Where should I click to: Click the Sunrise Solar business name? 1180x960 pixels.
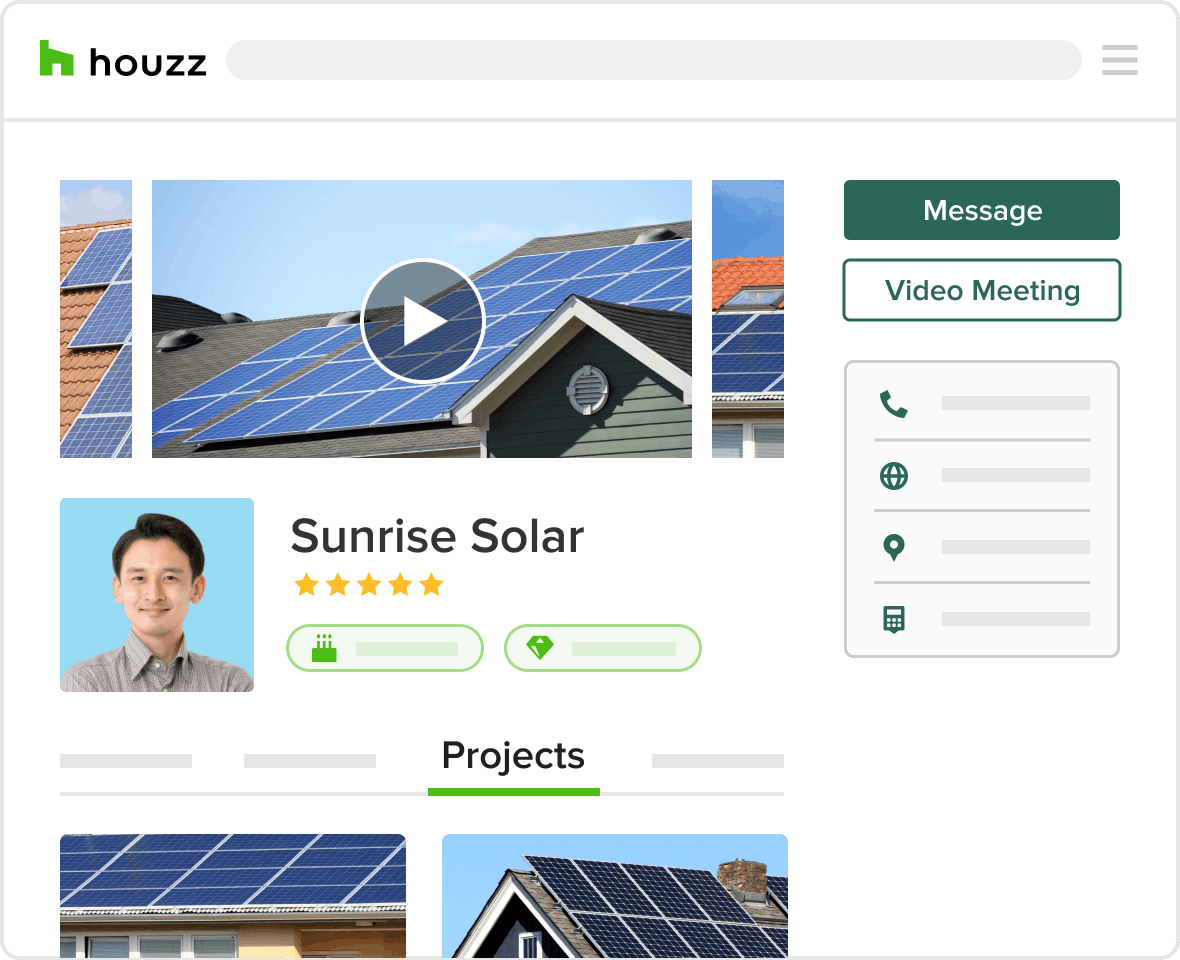click(x=437, y=536)
